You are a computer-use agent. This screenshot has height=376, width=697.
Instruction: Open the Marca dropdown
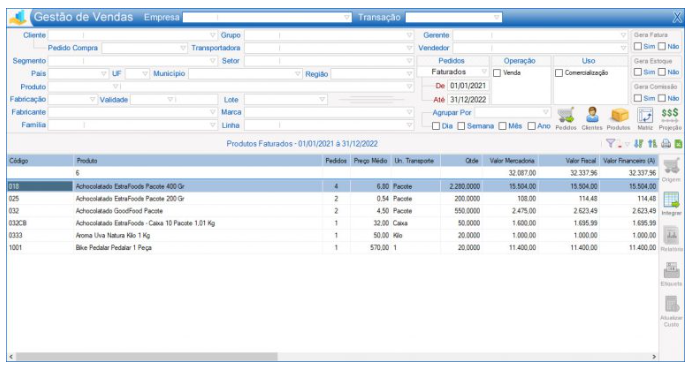click(x=409, y=112)
